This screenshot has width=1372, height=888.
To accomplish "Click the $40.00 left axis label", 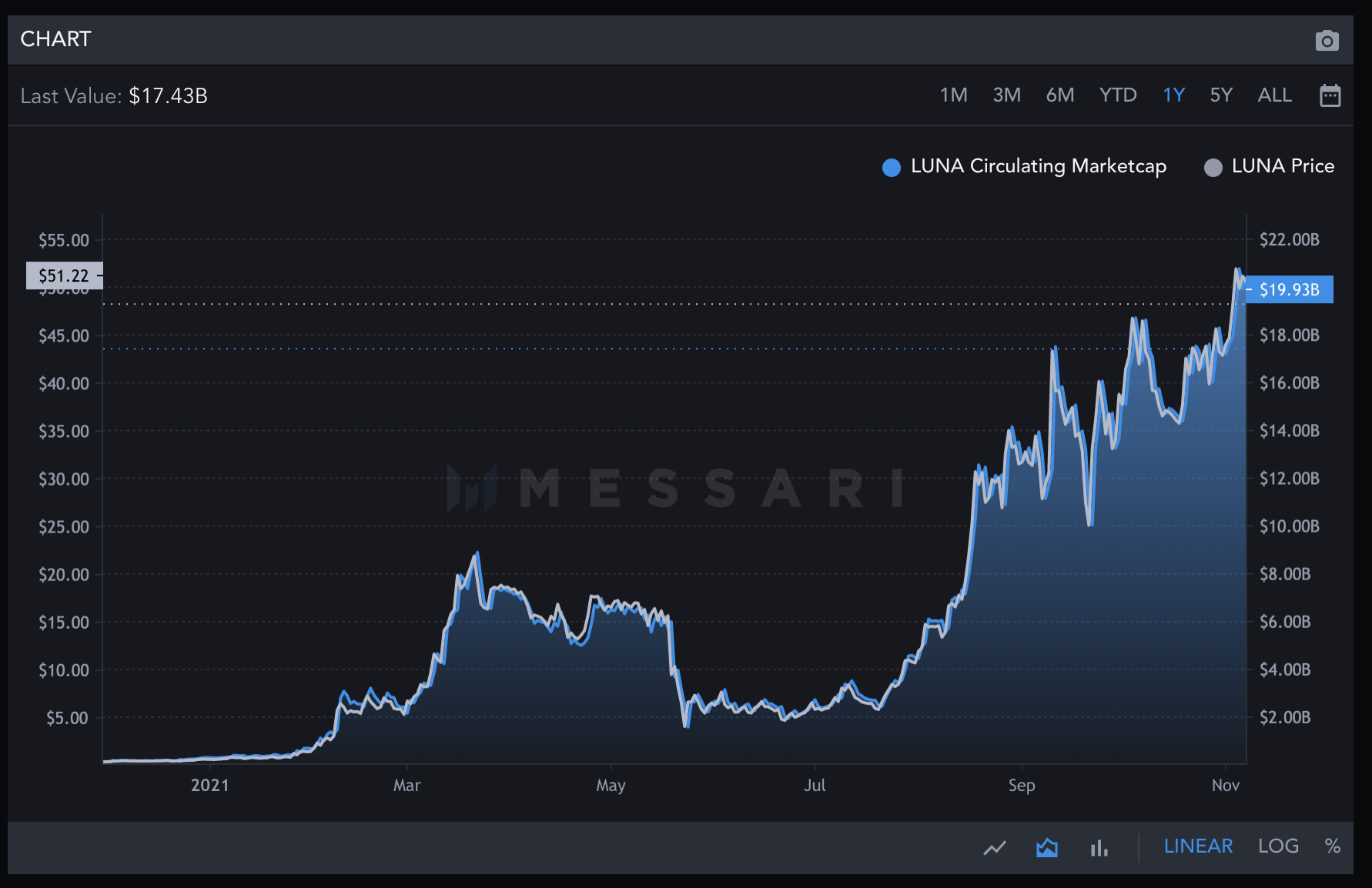I will (64, 383).
